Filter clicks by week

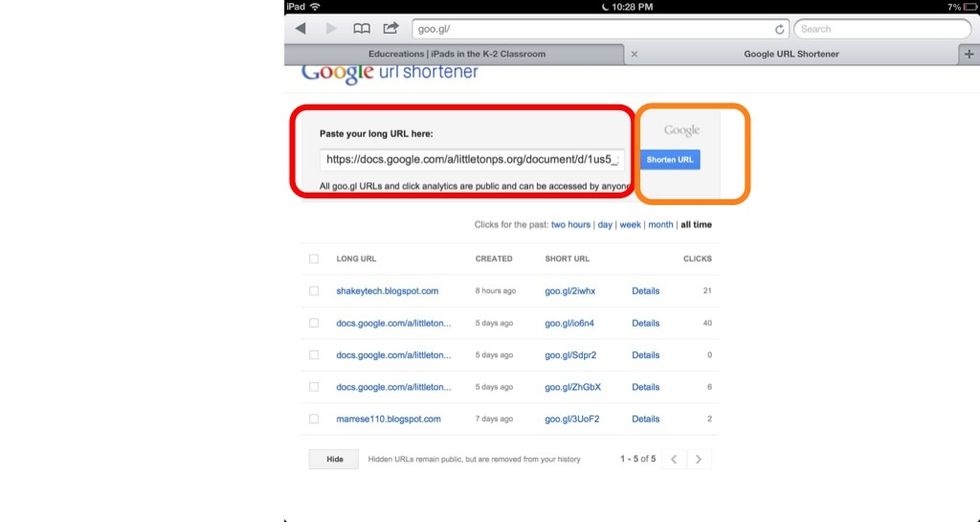630,224
